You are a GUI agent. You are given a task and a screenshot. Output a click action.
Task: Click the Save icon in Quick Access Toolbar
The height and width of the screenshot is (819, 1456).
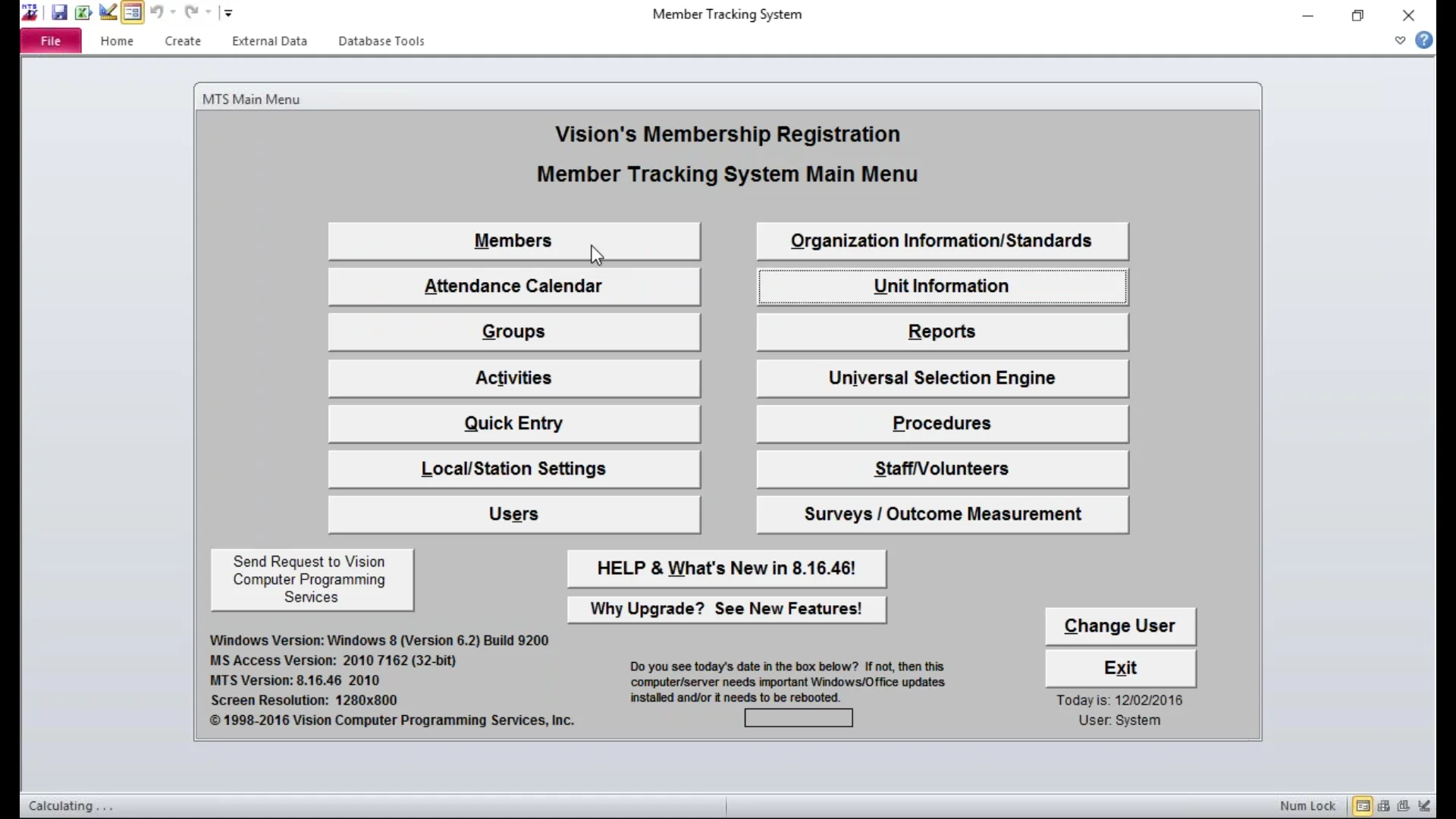tap(59, 12)
